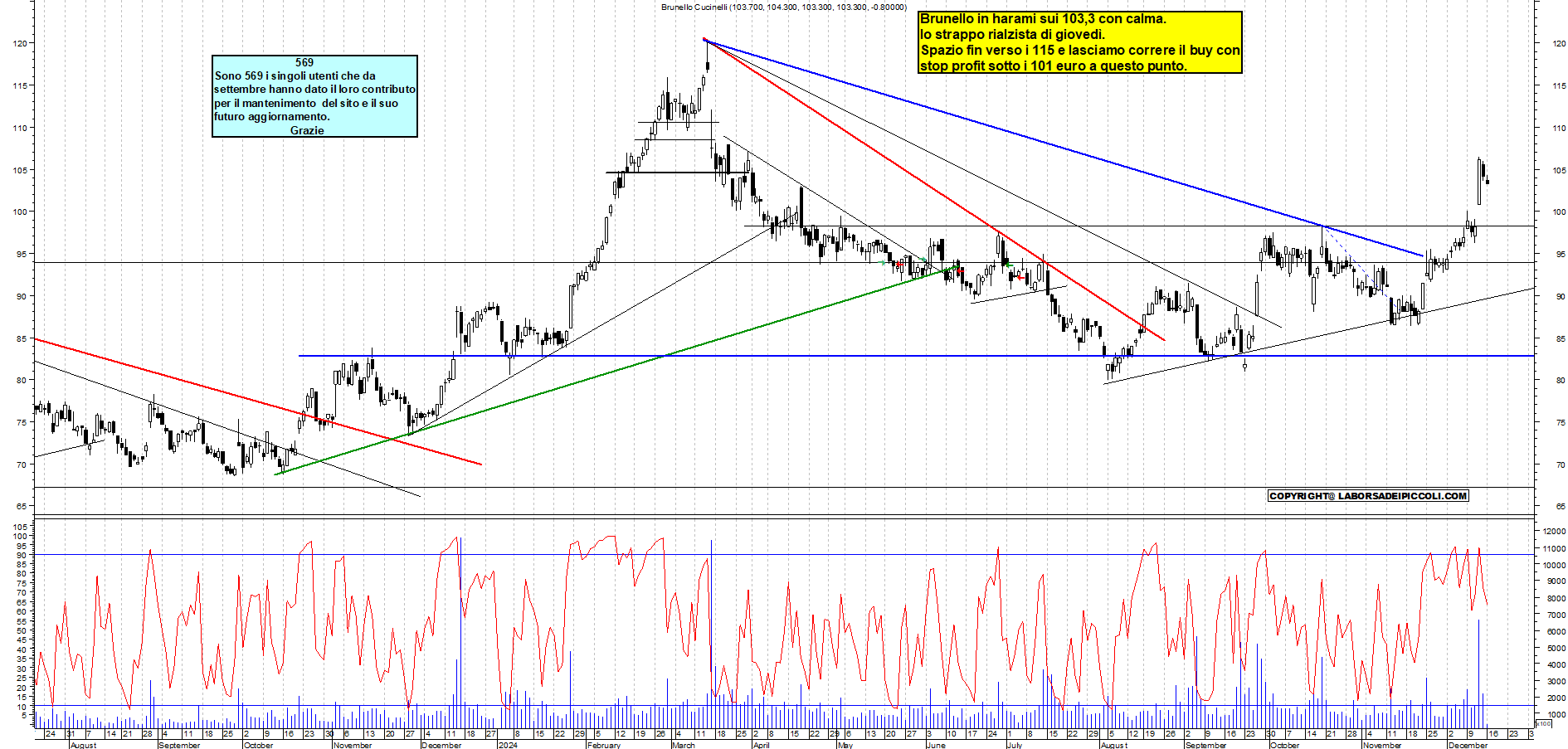Click the line 'lo strappo rialzista di giovedi.'
Screen dimensions: 1568x749
(x=1012, y=34)
